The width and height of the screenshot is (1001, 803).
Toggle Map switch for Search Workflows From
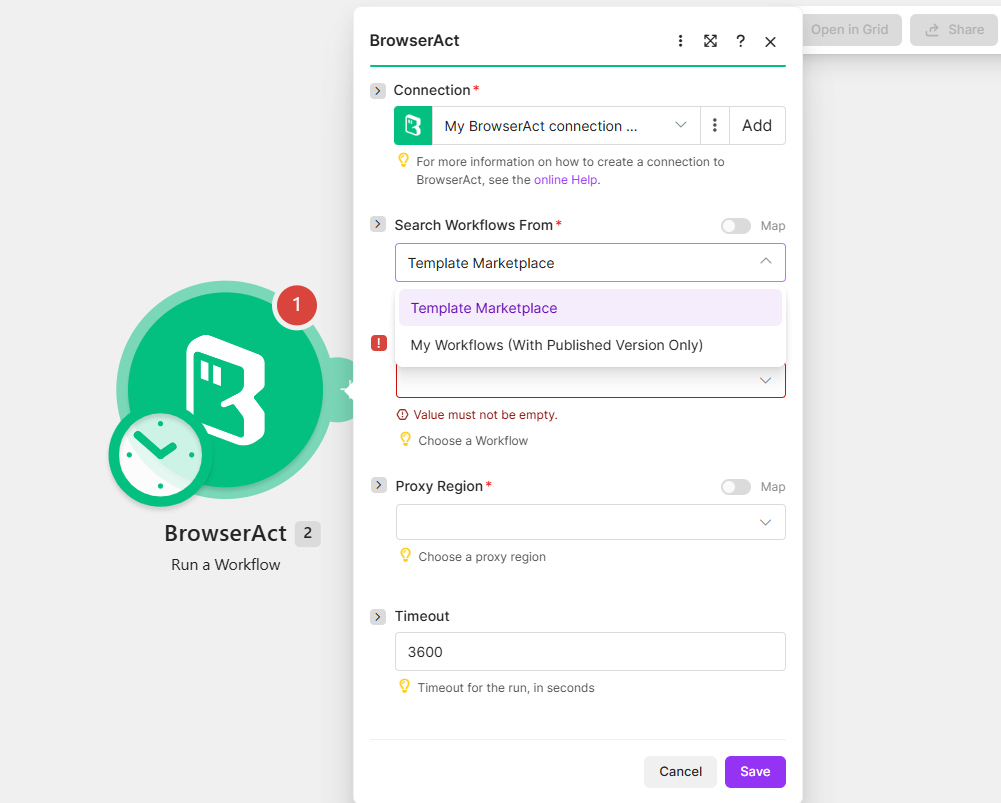coord(735,226)
